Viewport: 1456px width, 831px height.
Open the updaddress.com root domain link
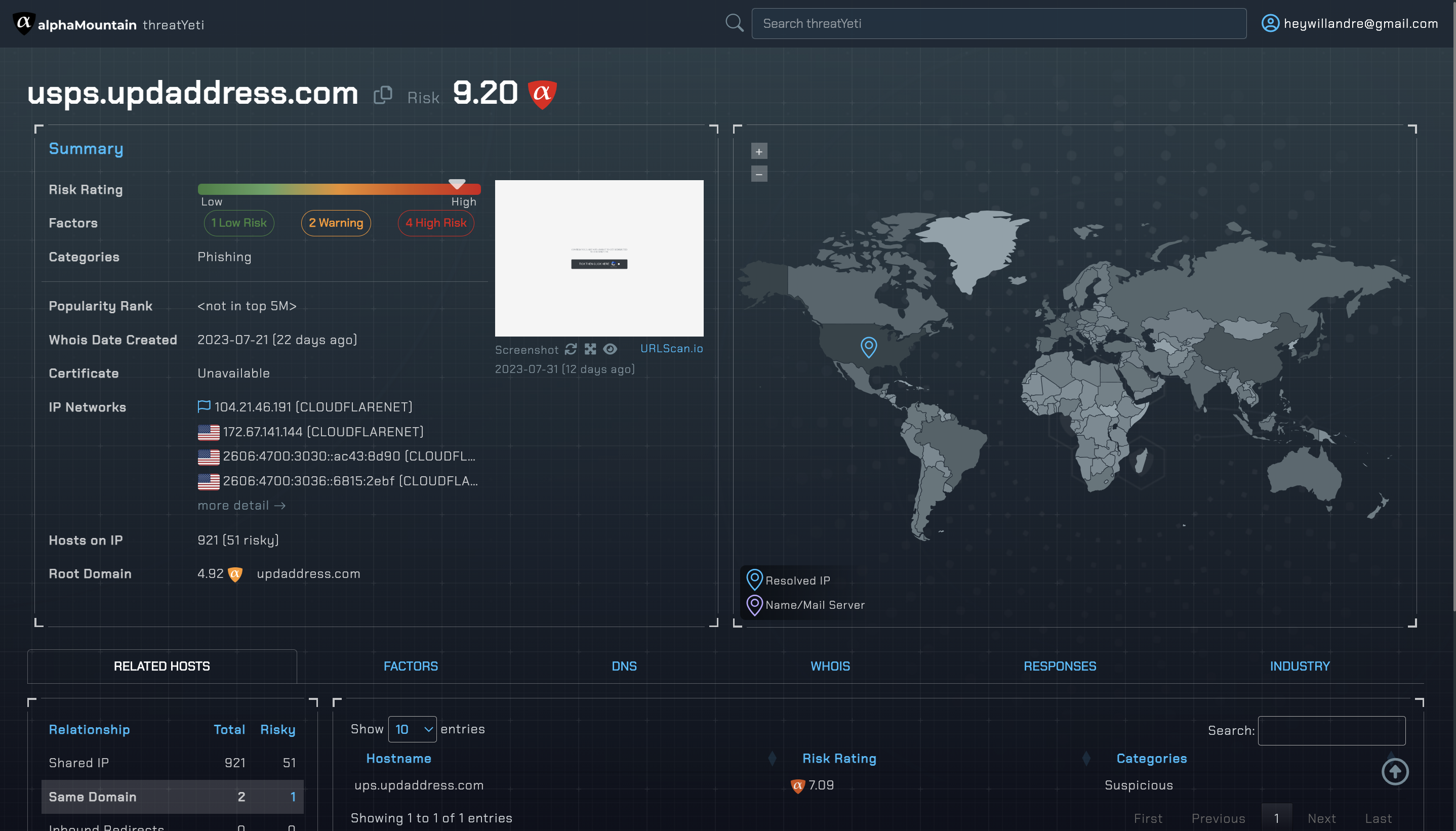[x=308, y=573]
